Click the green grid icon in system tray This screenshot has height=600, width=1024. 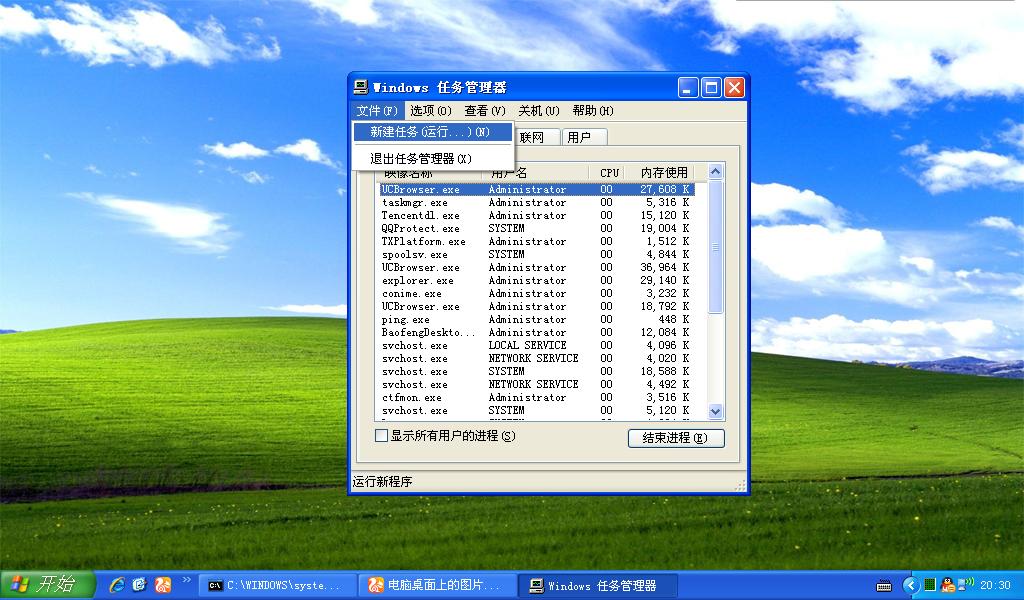[x=930, y=586]
